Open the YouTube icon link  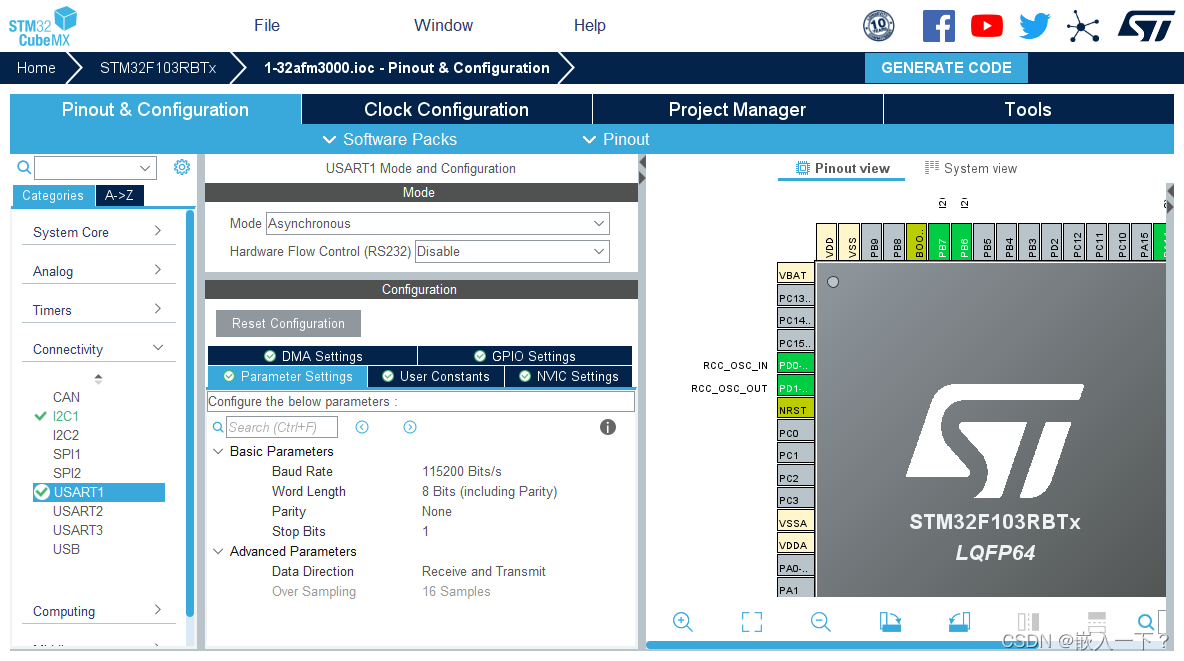[986, 26]
